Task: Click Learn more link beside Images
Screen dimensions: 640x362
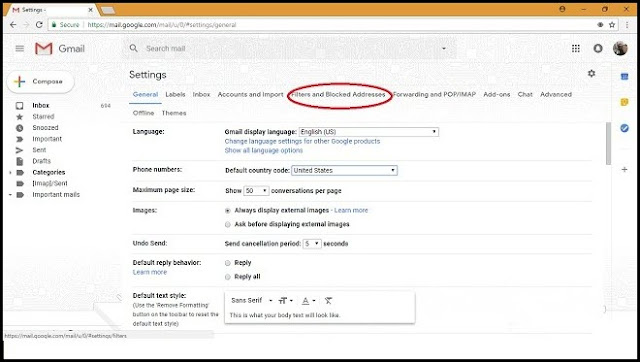Action: 351,210
